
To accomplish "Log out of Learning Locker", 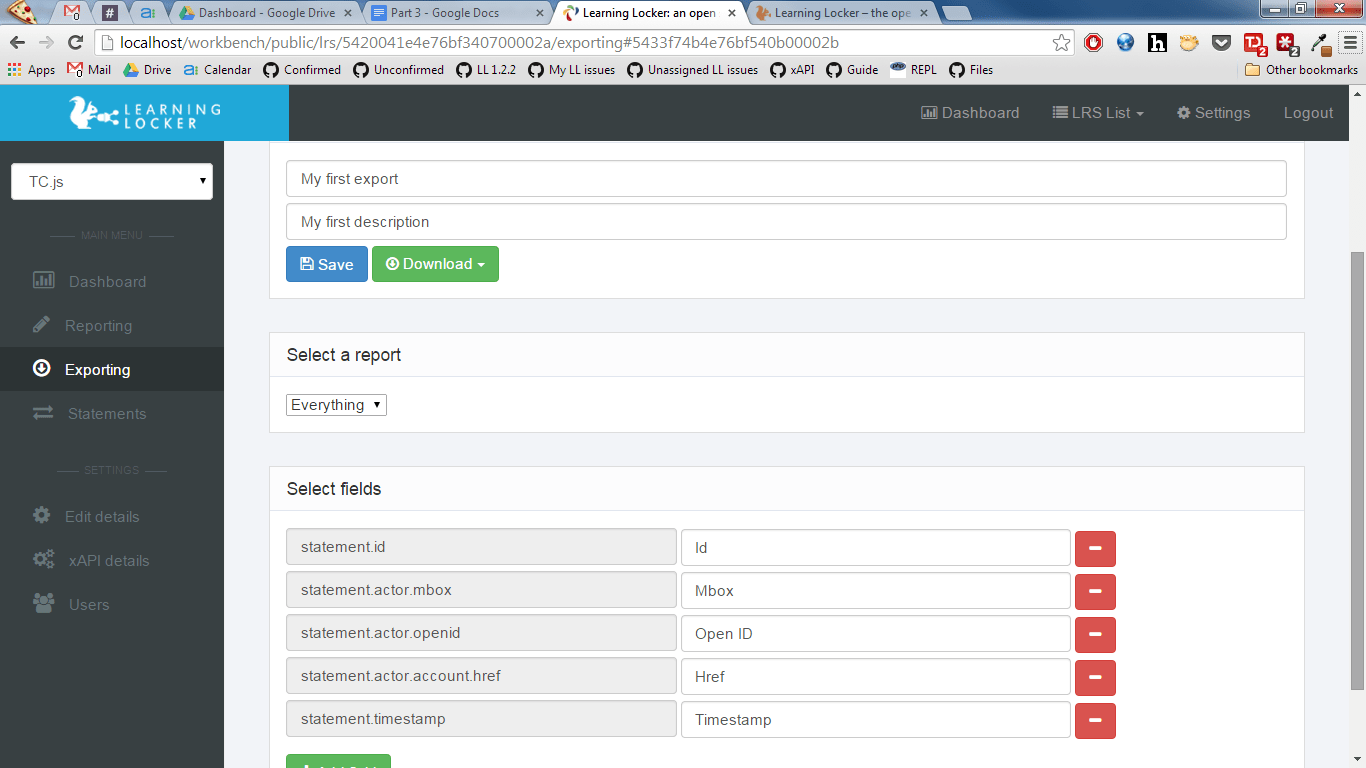I will (x=1308, y=113).
